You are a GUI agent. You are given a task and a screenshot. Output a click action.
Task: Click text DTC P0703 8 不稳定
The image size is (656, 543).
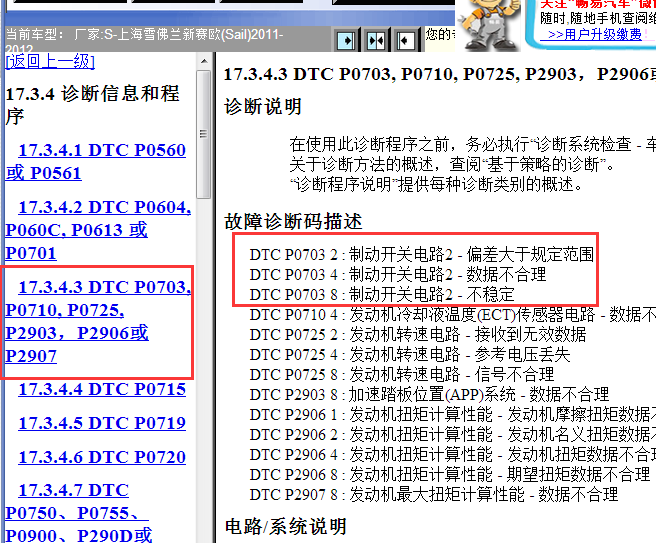[382, 295]
